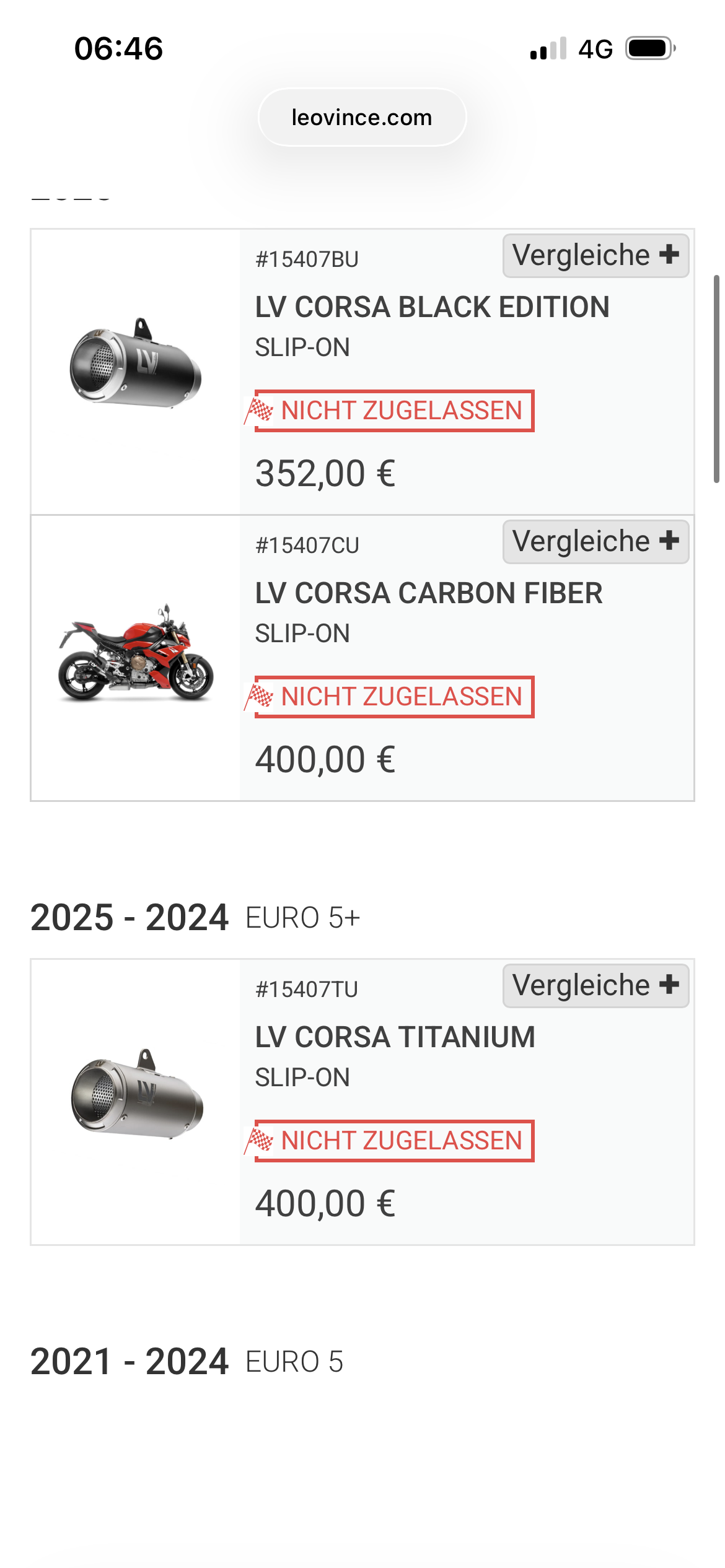Tap the leovince.com address bar

362,118
